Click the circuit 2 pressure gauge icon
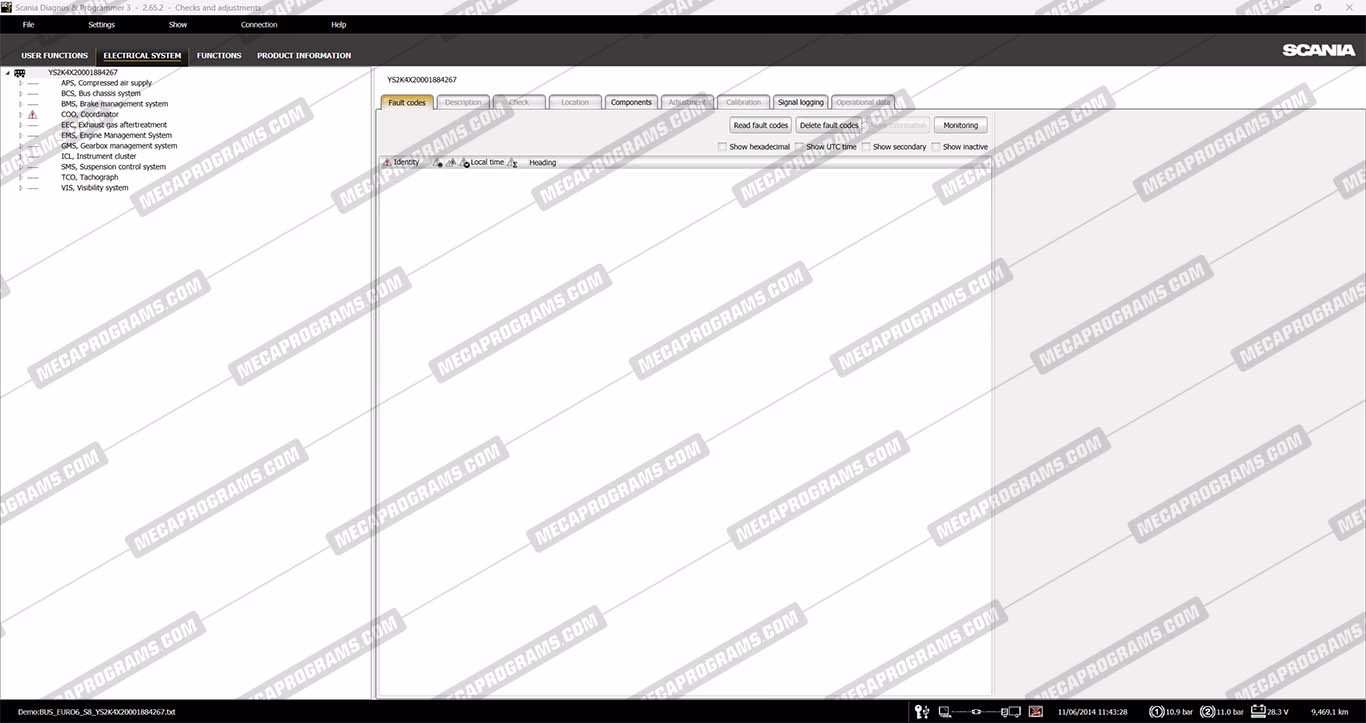Screen dimensions: 1366x723 tap(1207, 712)
